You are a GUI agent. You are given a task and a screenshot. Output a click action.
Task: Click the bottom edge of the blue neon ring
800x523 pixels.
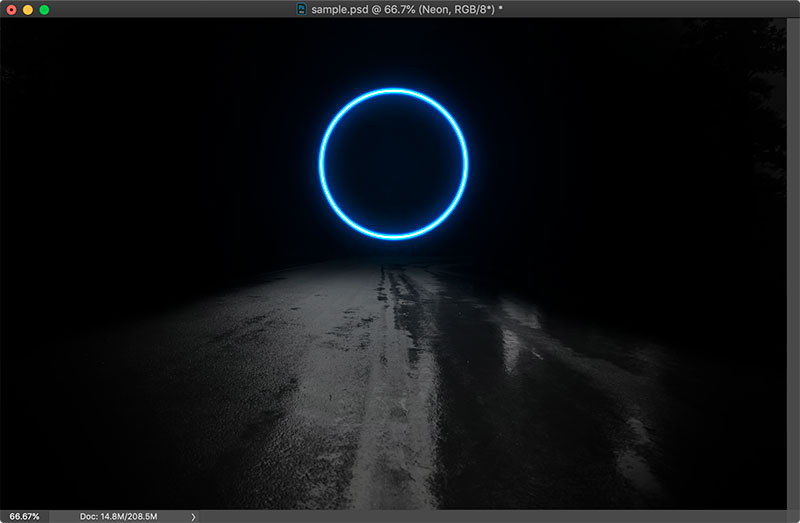[393, 237]
